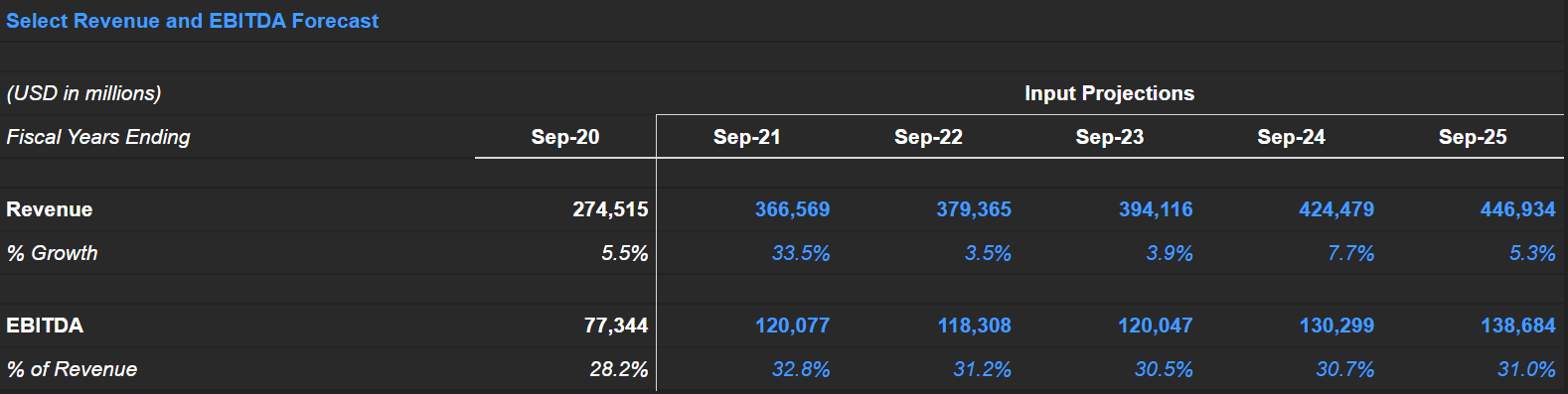Click the Sep-23 EBITDA margin 30.5%
1568x394 pixels.
point(1164,369)
